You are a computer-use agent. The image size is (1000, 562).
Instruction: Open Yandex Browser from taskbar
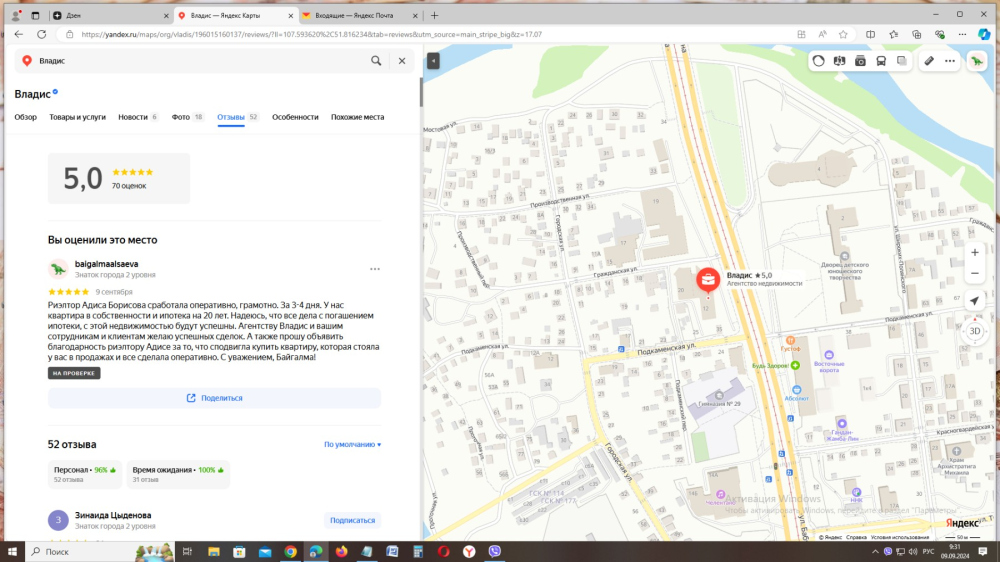click(x=469, y=552)
